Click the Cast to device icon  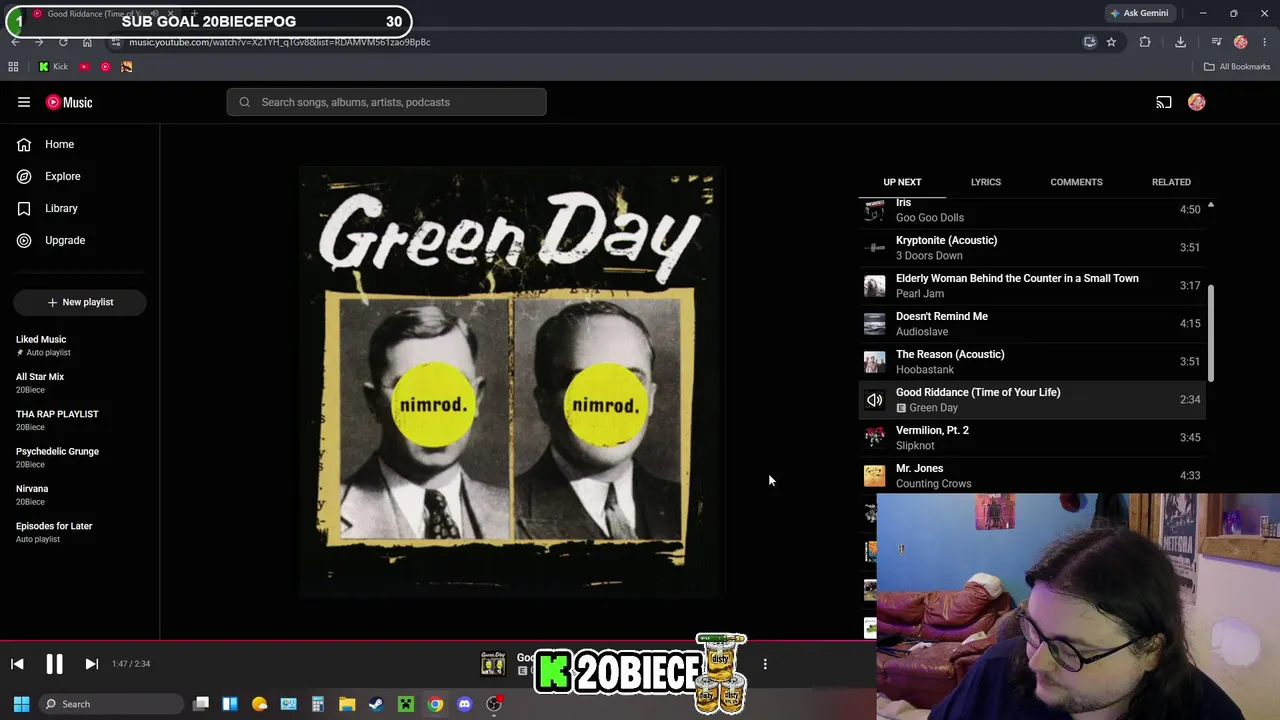[x=1164, y=102]
